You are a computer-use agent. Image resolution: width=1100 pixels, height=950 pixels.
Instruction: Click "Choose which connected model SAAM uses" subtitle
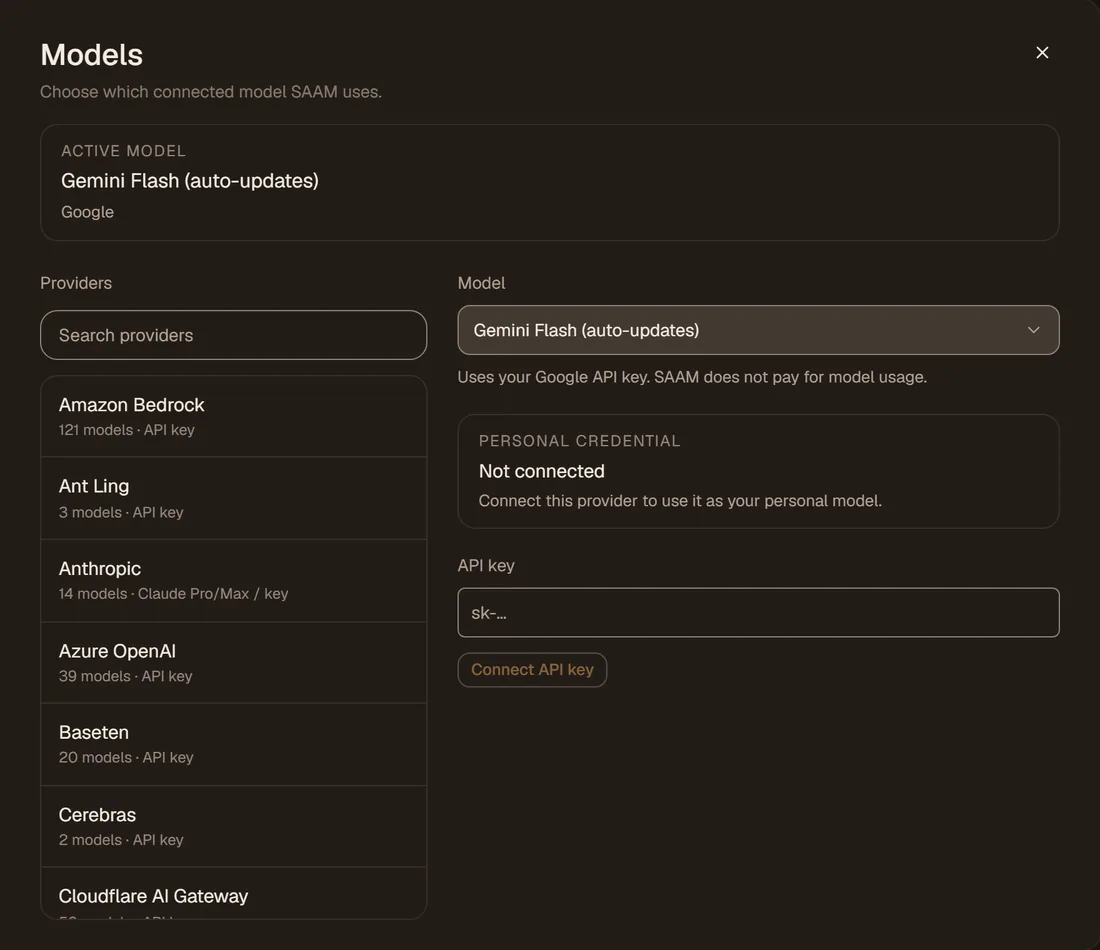pyautogui.click(x=210, y=92)
